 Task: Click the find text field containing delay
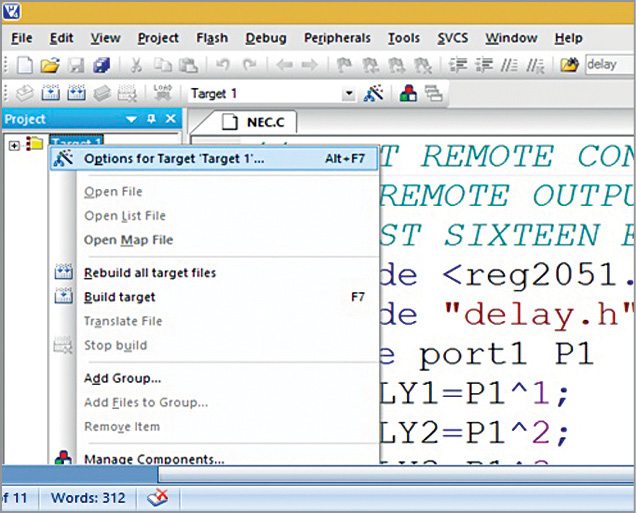pyautogui.click(x=609, y=66)
